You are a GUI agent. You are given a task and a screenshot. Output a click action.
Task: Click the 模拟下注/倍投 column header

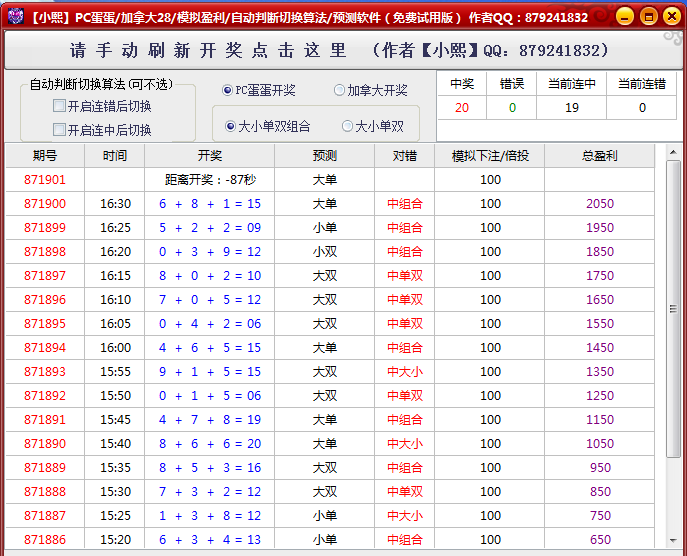click(x=490, y=156)
